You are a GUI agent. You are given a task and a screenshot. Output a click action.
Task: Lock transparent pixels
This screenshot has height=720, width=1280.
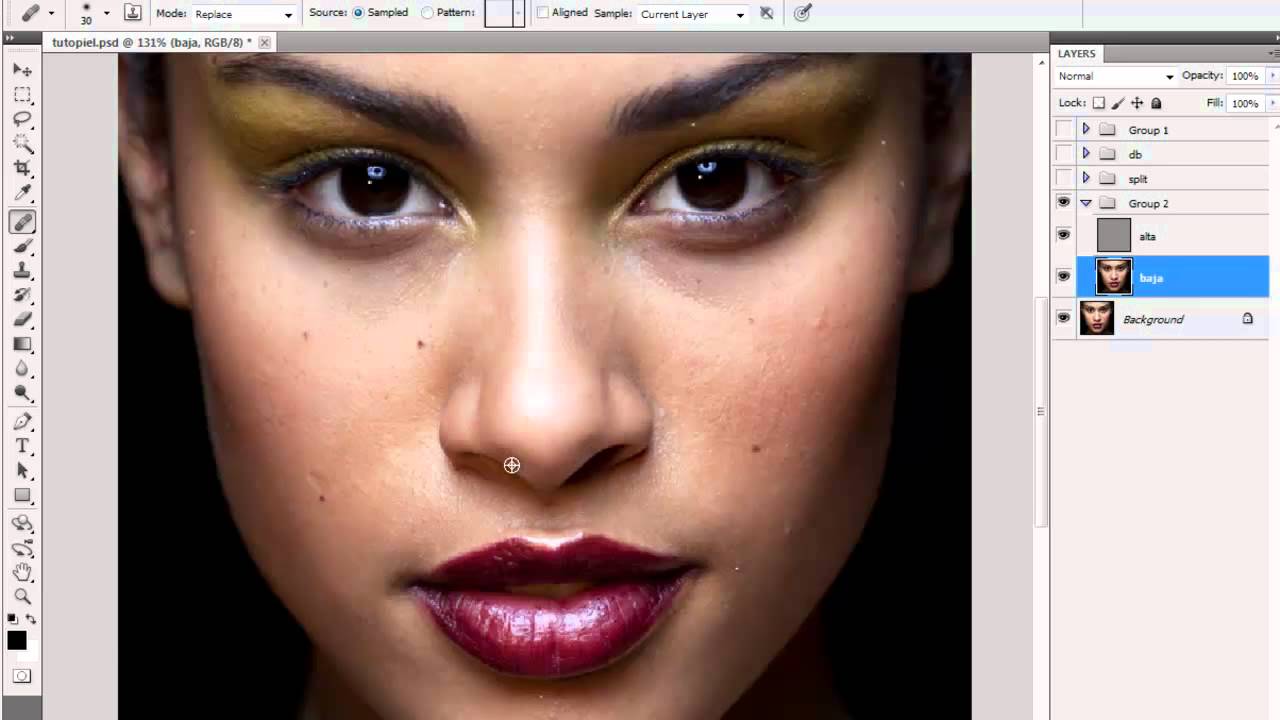click(1099, 103)
